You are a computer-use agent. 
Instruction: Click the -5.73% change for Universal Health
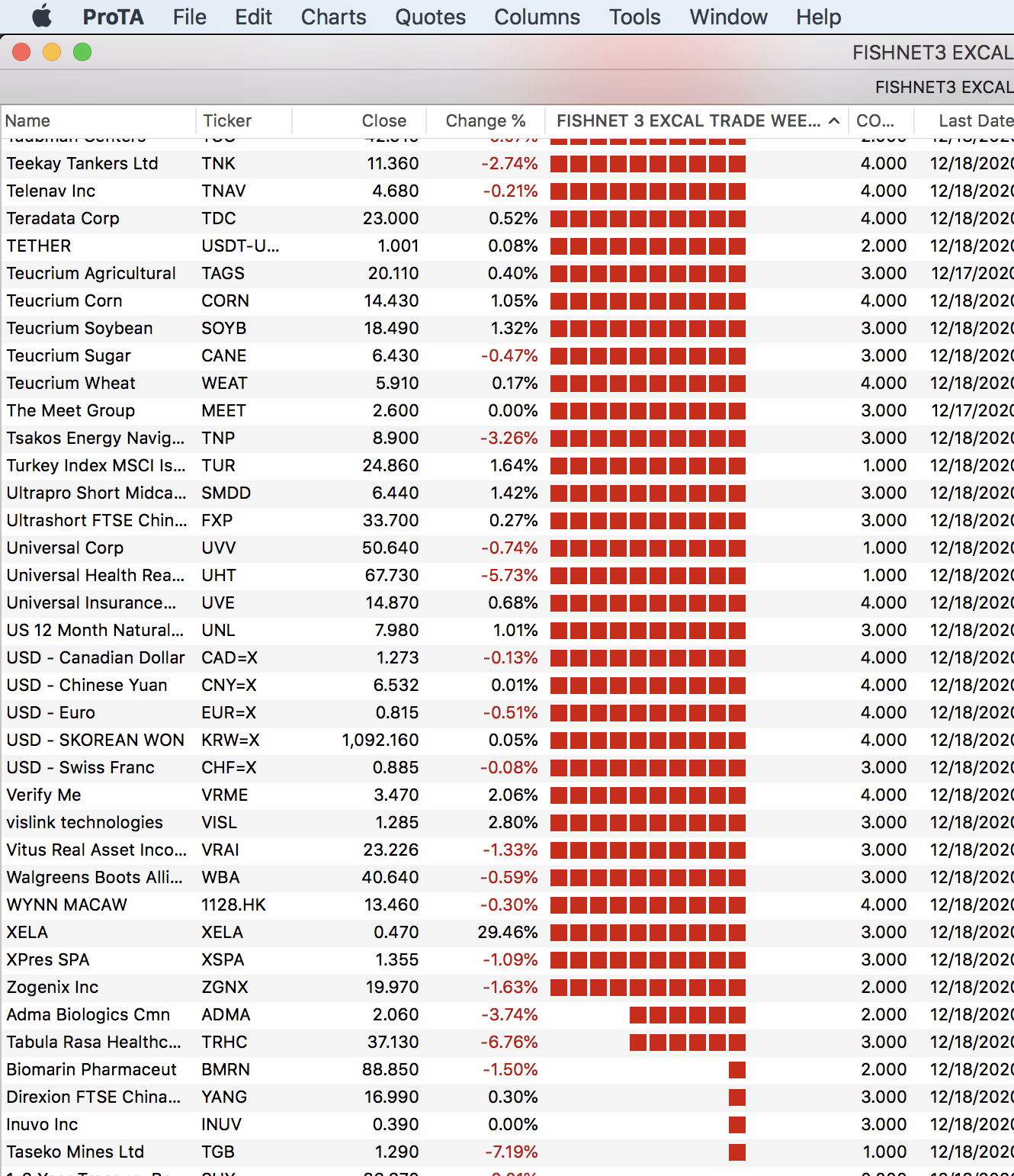[509, 575]
